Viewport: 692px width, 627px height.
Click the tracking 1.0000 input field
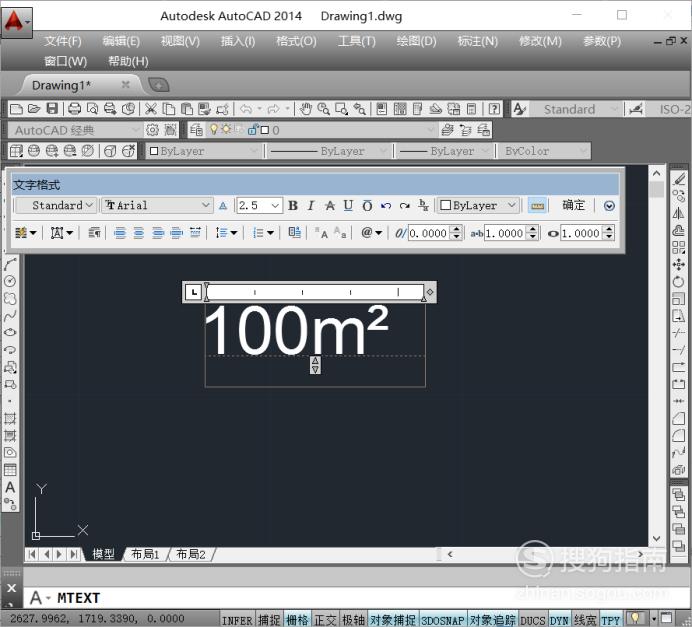point(505,233)
